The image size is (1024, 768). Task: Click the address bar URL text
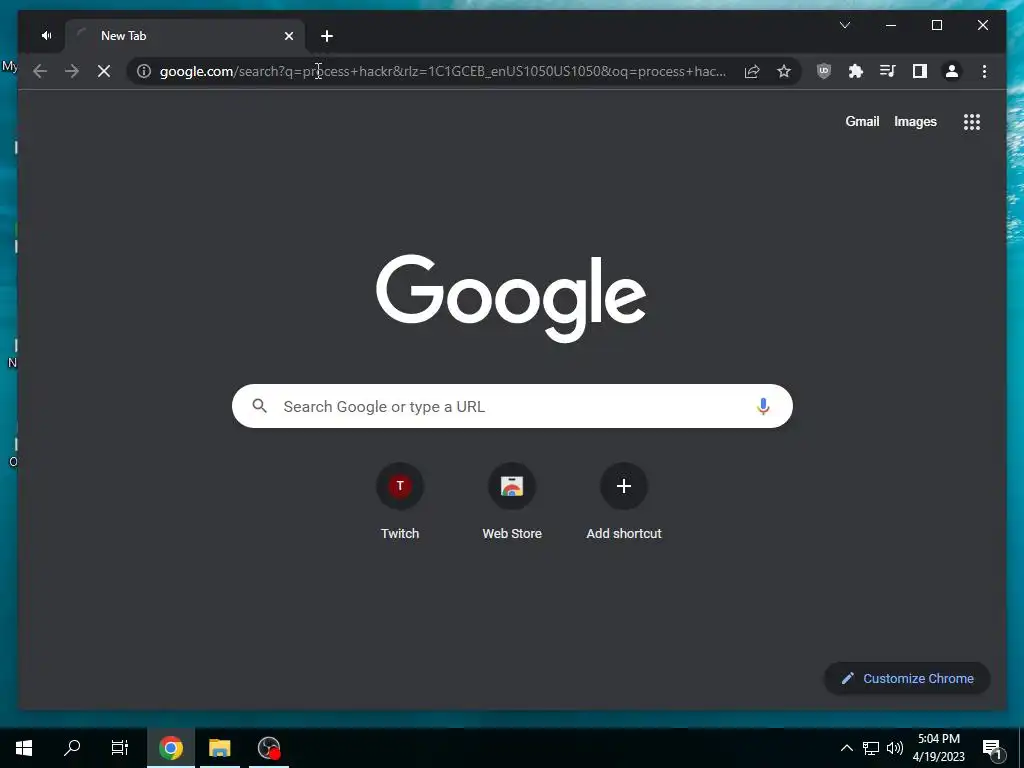point(443,71)
